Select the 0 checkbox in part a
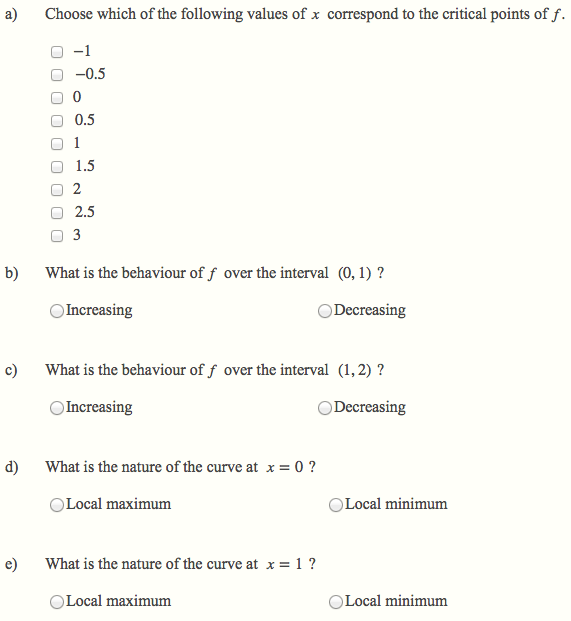 point(57,98)
